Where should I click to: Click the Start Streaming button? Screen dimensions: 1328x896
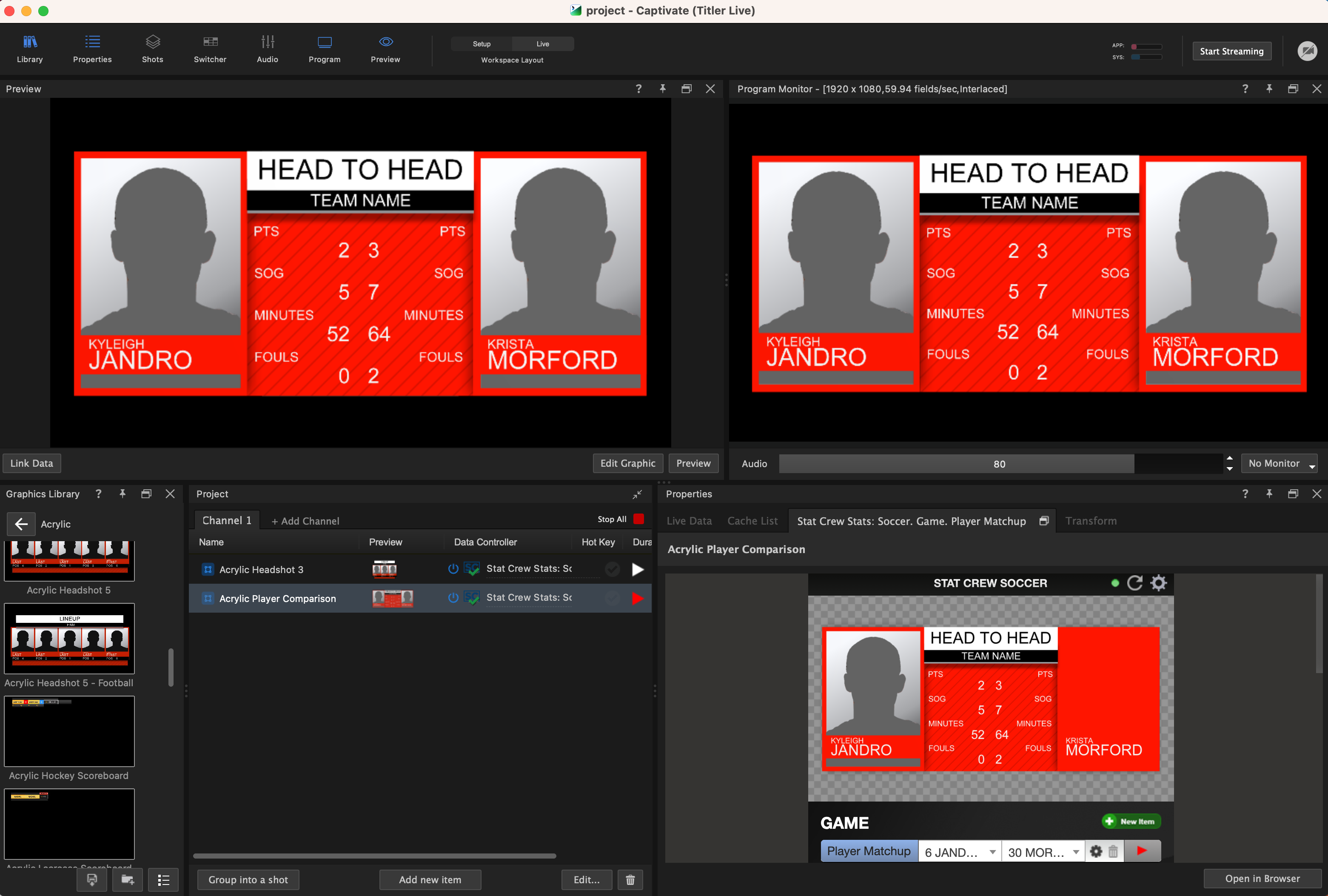[x=1231, y=51]
